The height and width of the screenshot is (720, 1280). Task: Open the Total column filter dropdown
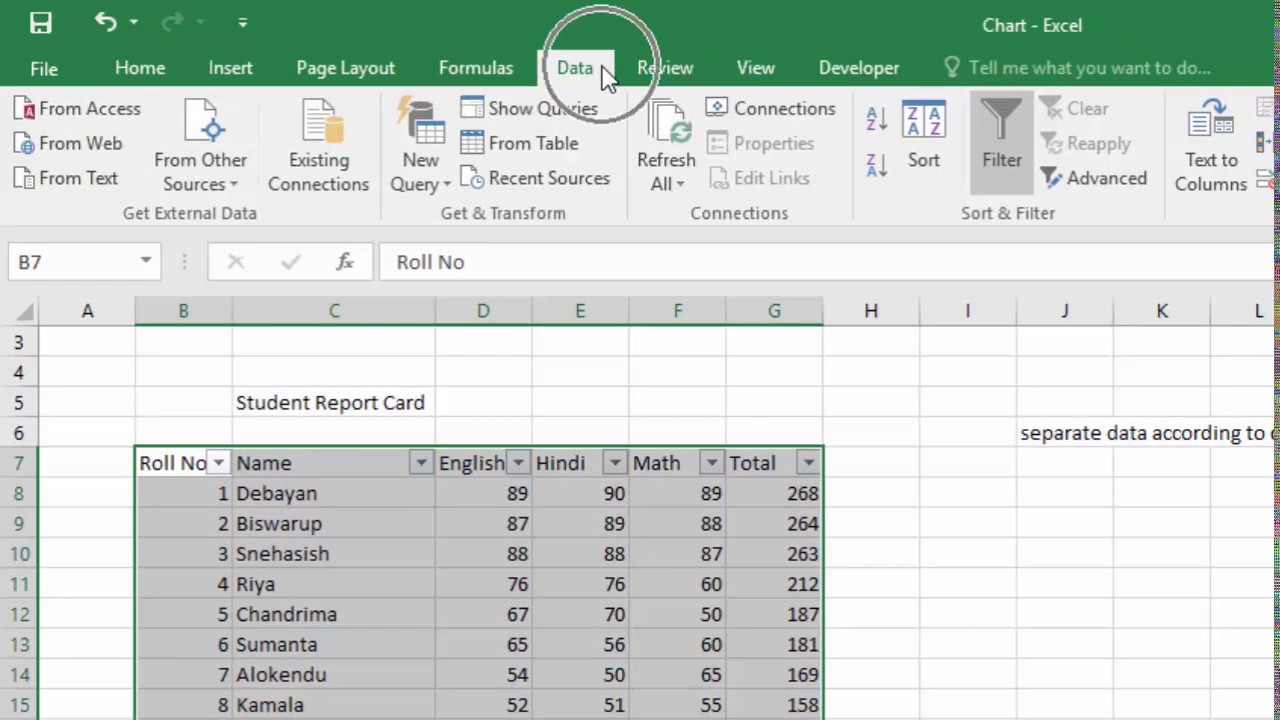(808, 463)
